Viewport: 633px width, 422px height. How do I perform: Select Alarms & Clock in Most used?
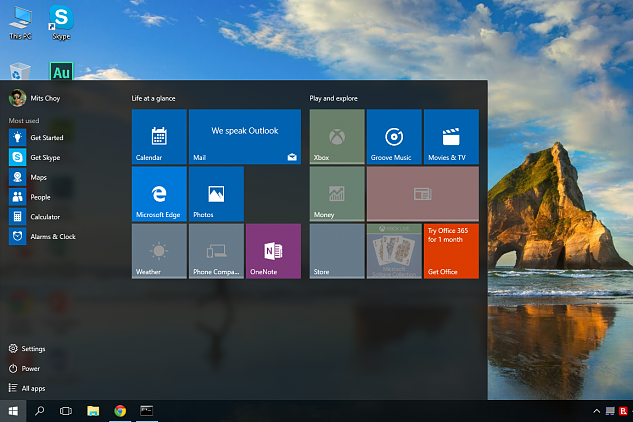tap(52, 237)
